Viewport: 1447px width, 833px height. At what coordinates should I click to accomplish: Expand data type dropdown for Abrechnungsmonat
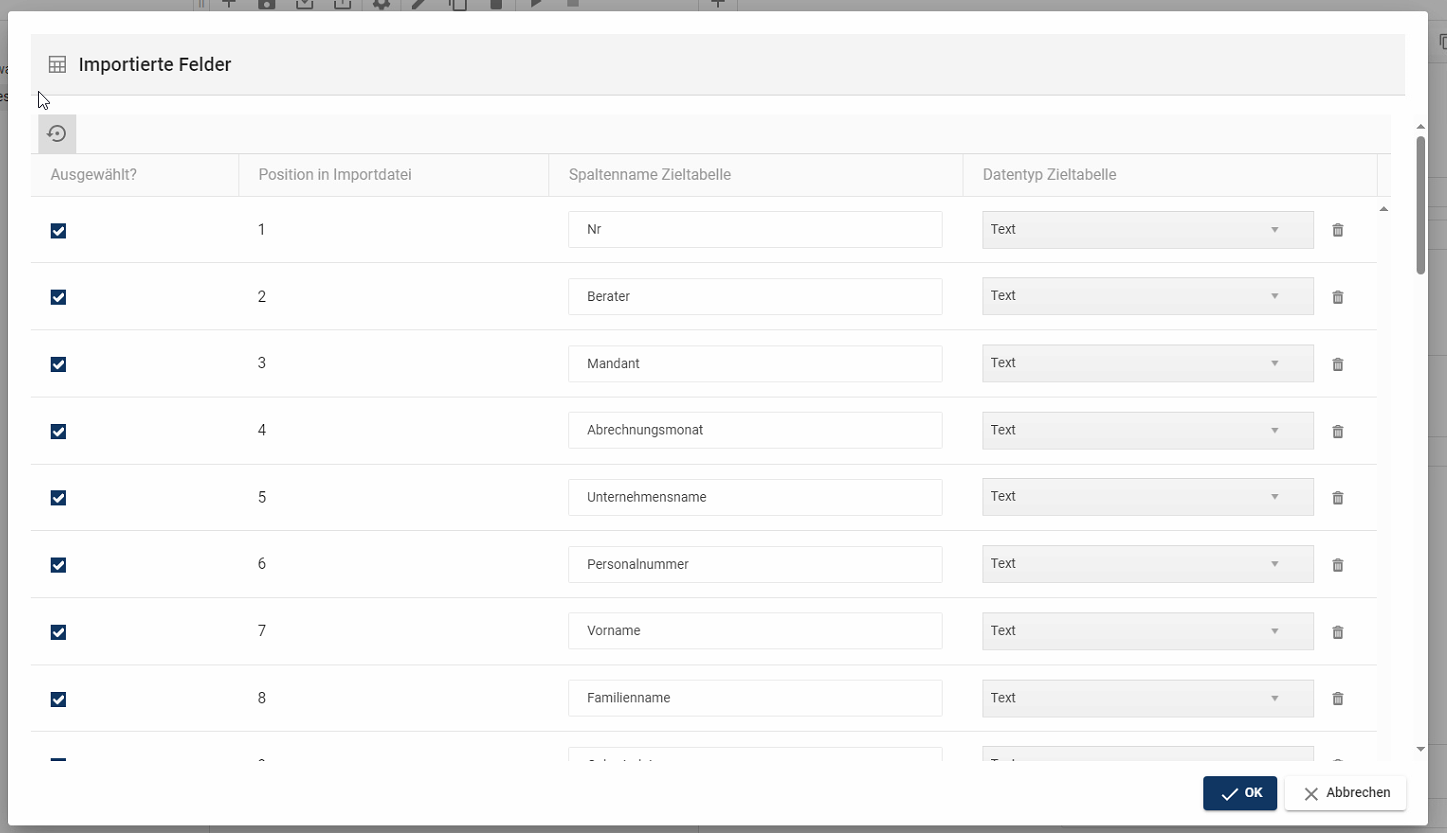[1147, 430]
